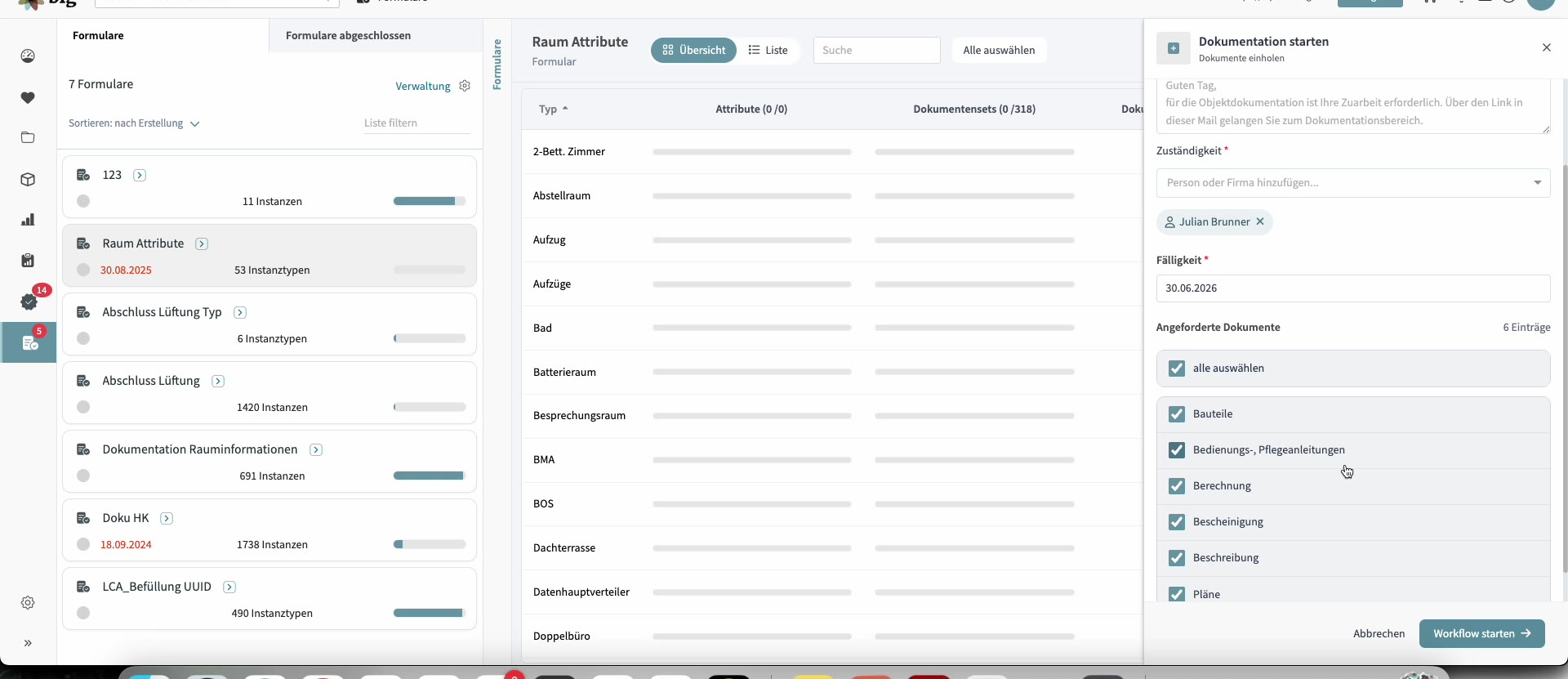Click the form icon of Abschluss Lüftung card

click(x=83, y=381)
